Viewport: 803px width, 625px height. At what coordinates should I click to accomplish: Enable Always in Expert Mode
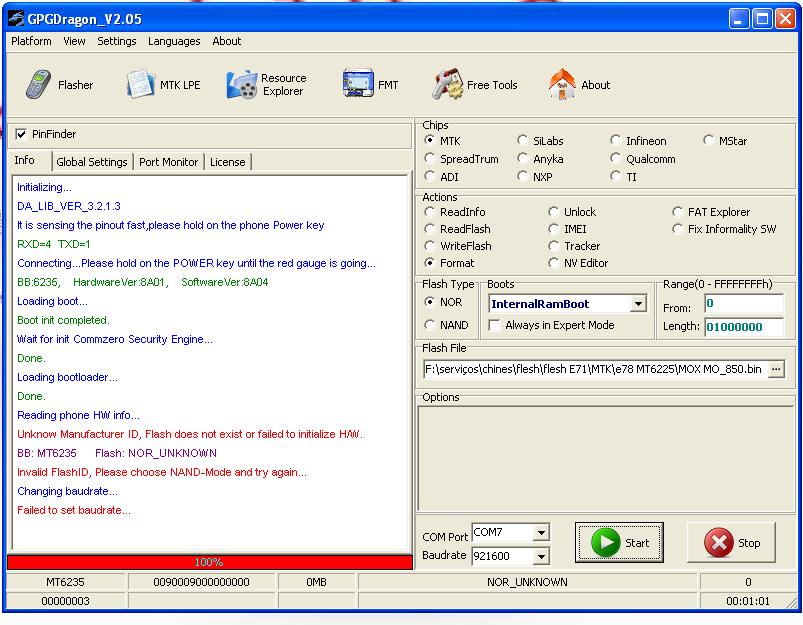495,325
